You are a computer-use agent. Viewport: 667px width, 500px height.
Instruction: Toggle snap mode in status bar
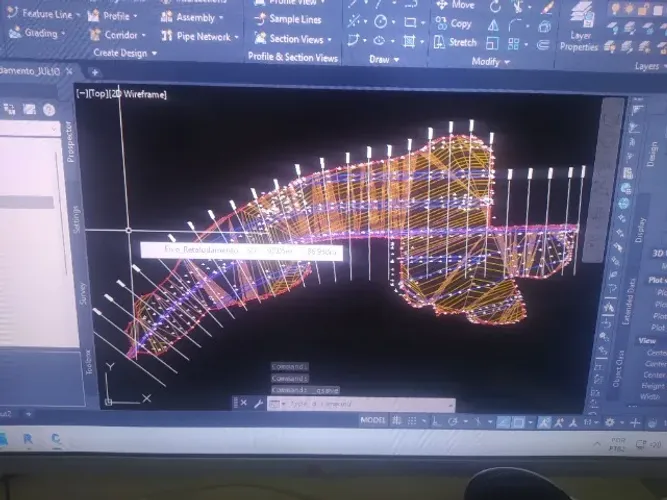coord(412,421)
